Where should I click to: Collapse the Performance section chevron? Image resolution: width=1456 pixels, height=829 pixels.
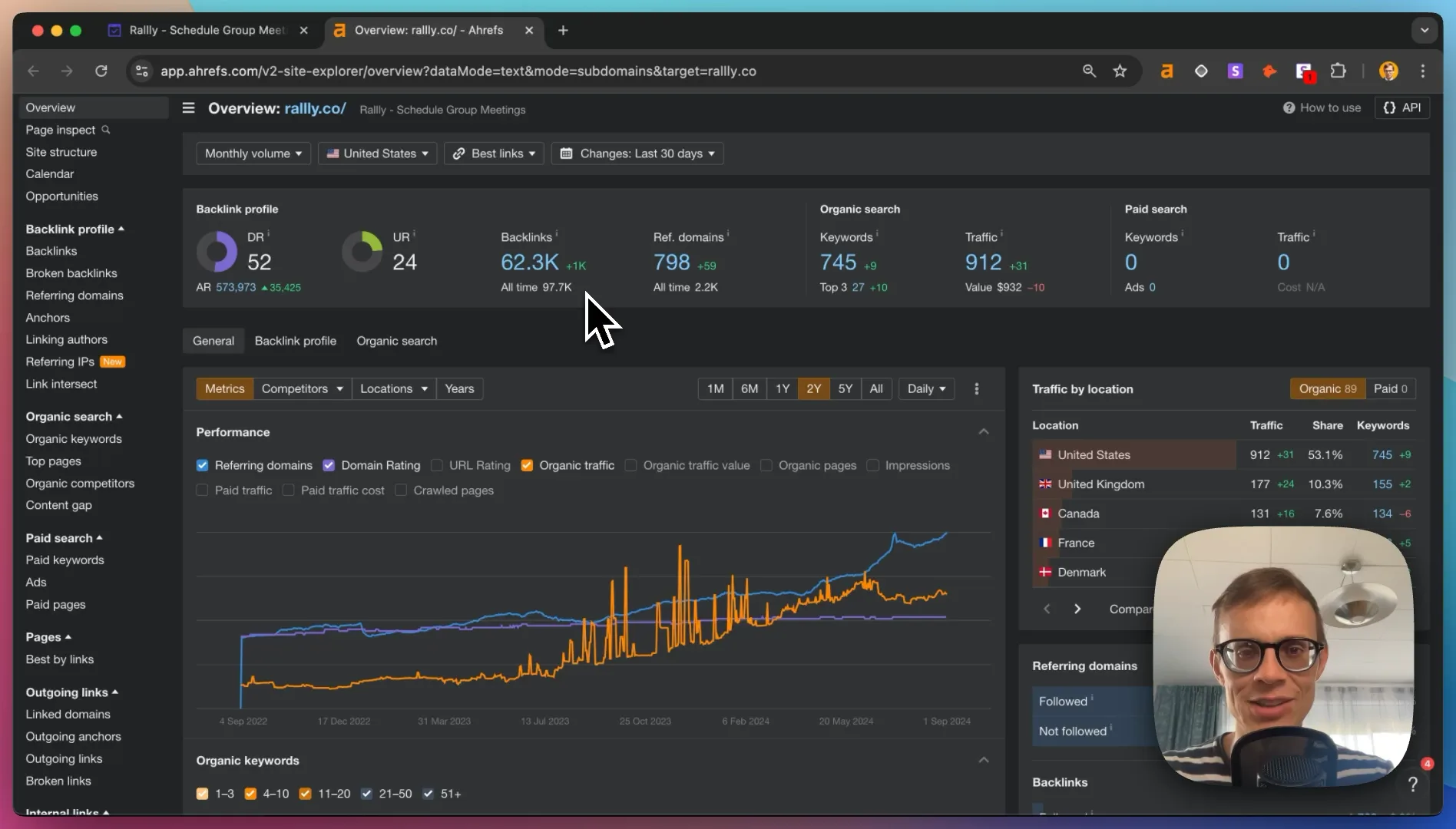pyautogui.click(x=984, y=432)
